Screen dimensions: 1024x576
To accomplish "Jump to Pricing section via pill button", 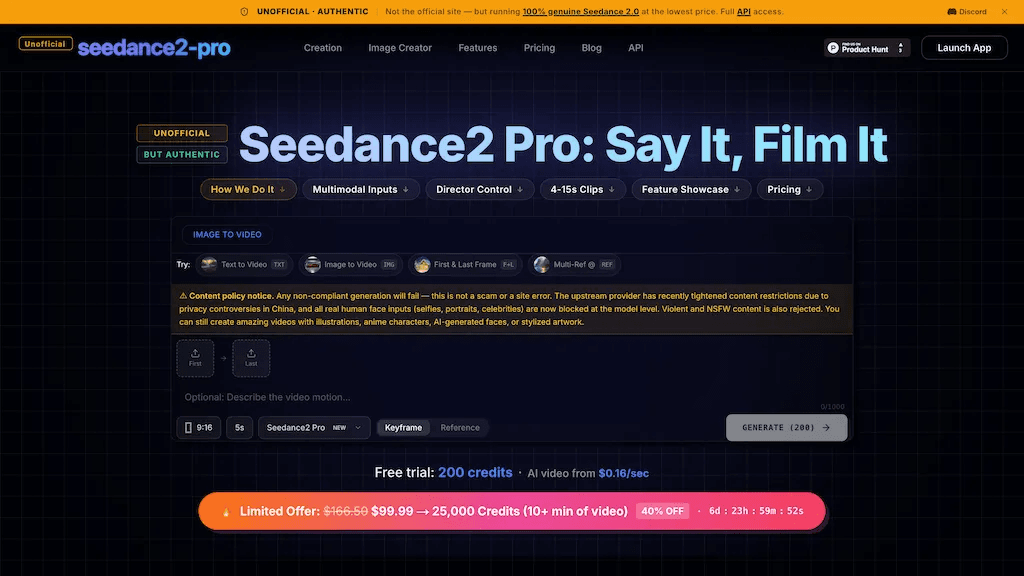I will click(x=790, y=189).
